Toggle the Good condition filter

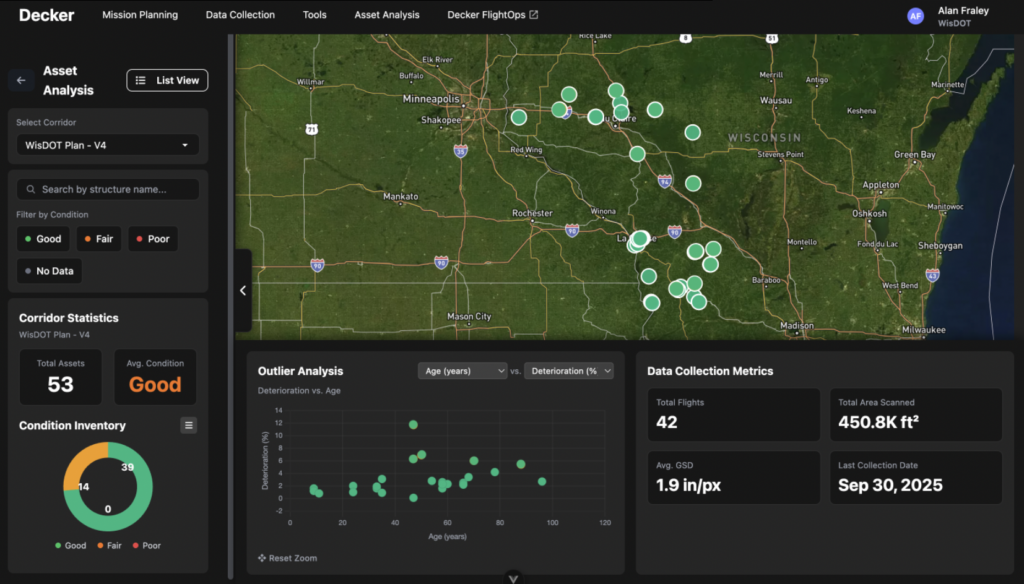(x=43, y=239)
